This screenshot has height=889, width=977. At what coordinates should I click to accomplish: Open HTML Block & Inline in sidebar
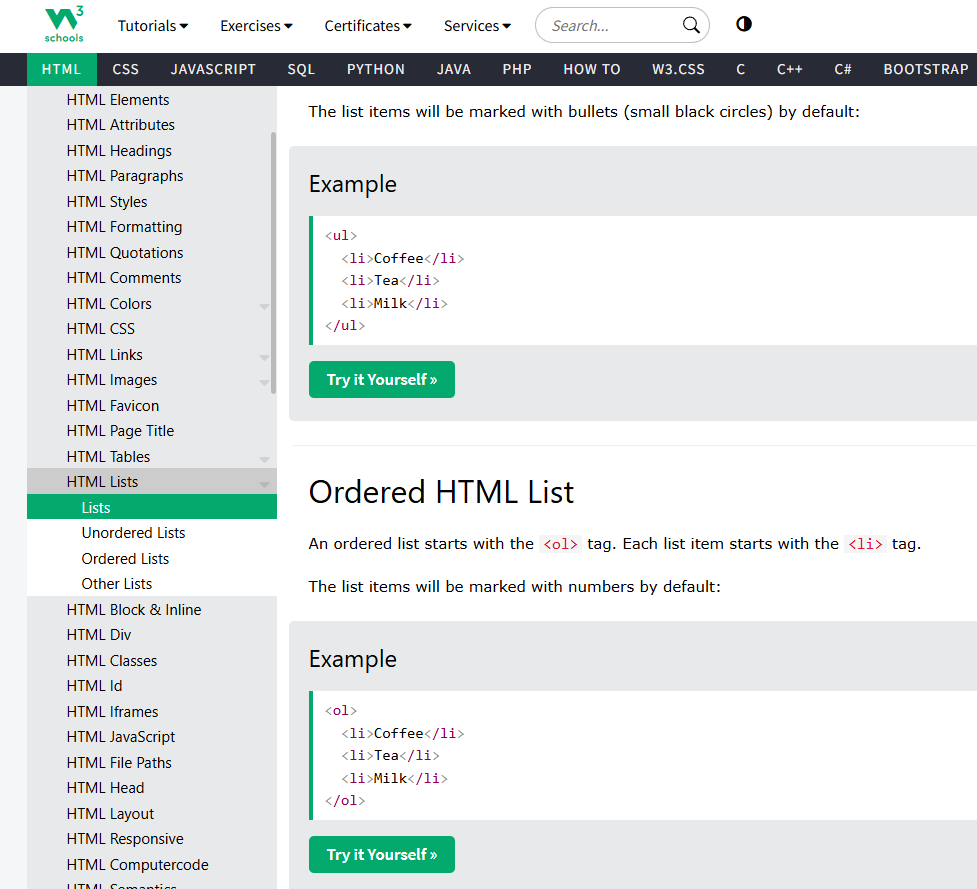click(x=151, y=609)
